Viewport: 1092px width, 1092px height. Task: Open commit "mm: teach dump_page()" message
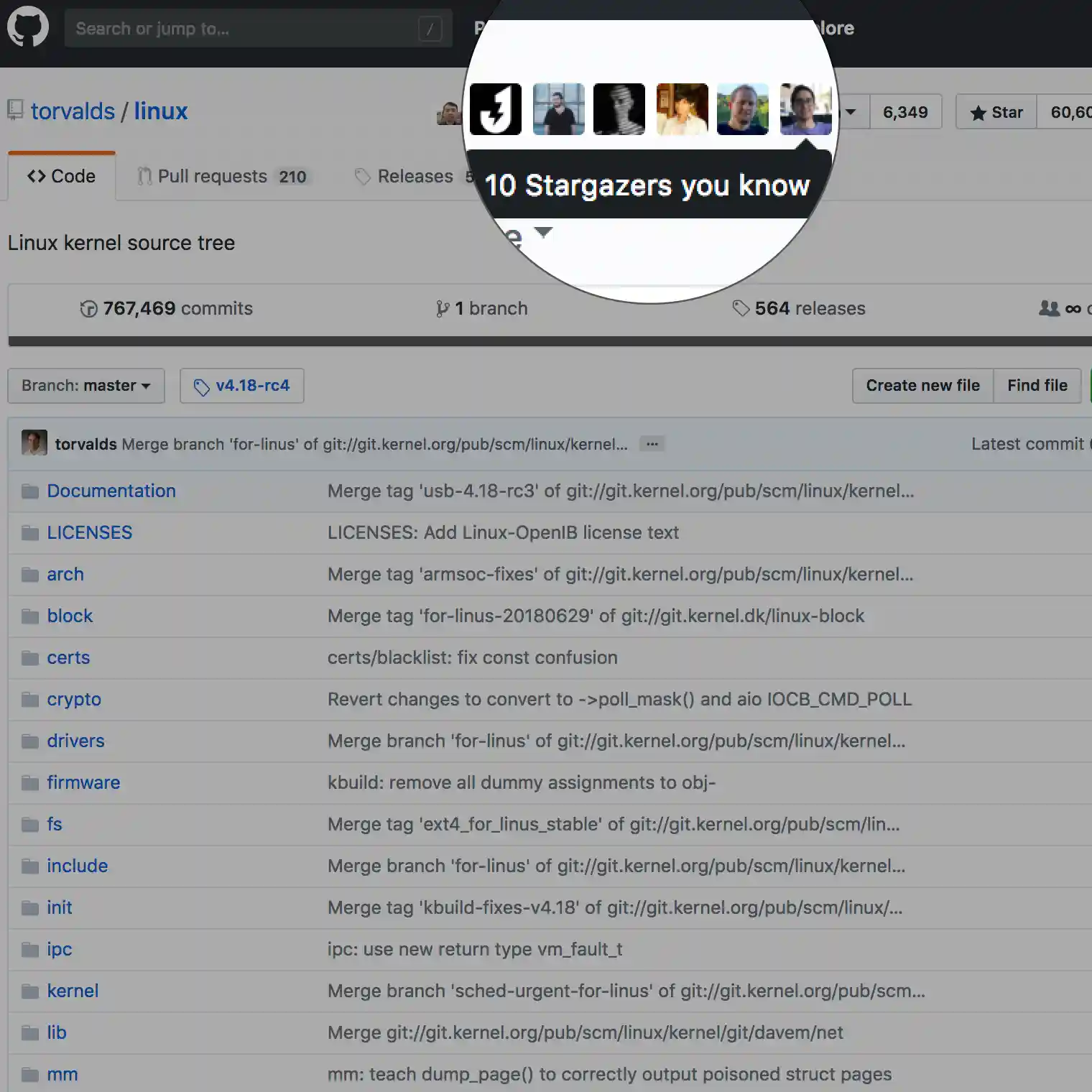(609, 1074)
